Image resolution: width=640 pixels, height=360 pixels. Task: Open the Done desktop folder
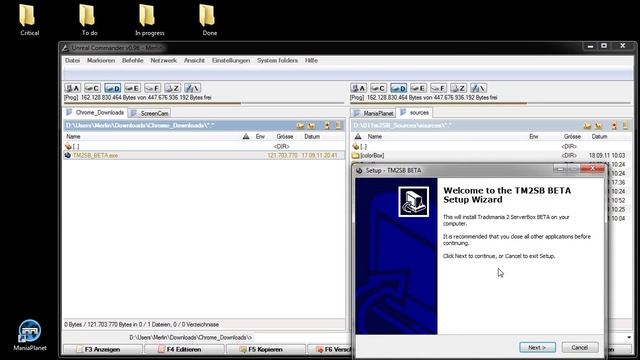tap(209, 20)
